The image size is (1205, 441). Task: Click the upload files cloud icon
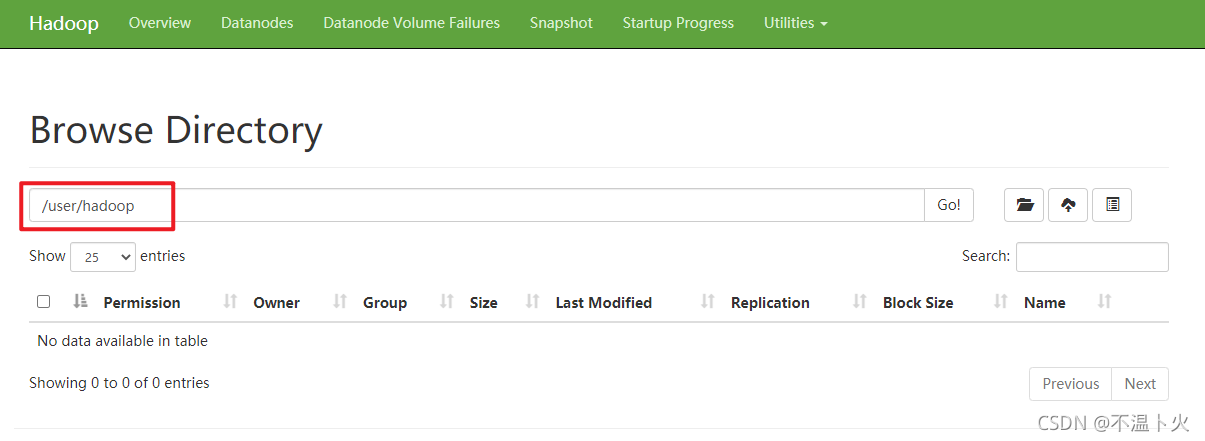point(1068,205)
